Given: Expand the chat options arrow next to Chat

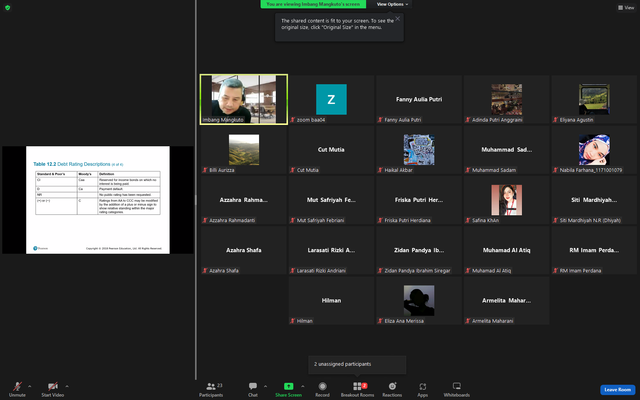Looking at the screenshot, I should (x=265, y=386).
